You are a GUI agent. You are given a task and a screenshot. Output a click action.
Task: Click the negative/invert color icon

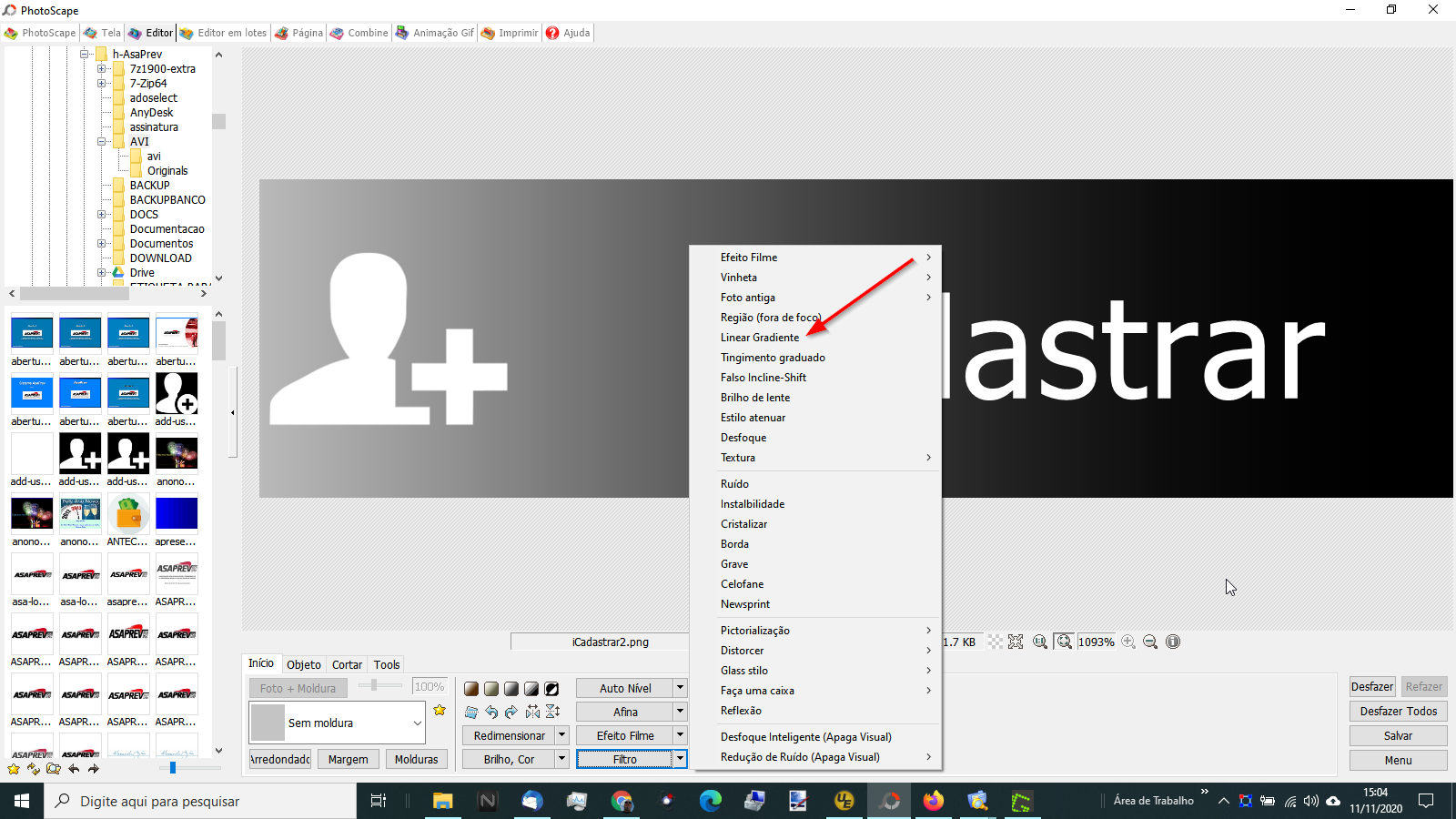point(551,689)
